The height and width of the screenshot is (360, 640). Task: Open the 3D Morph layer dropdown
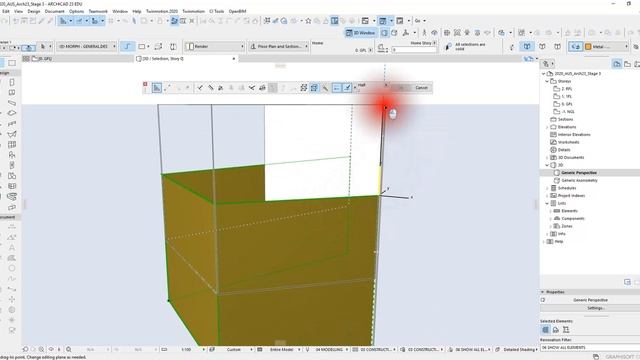[86, 47]
